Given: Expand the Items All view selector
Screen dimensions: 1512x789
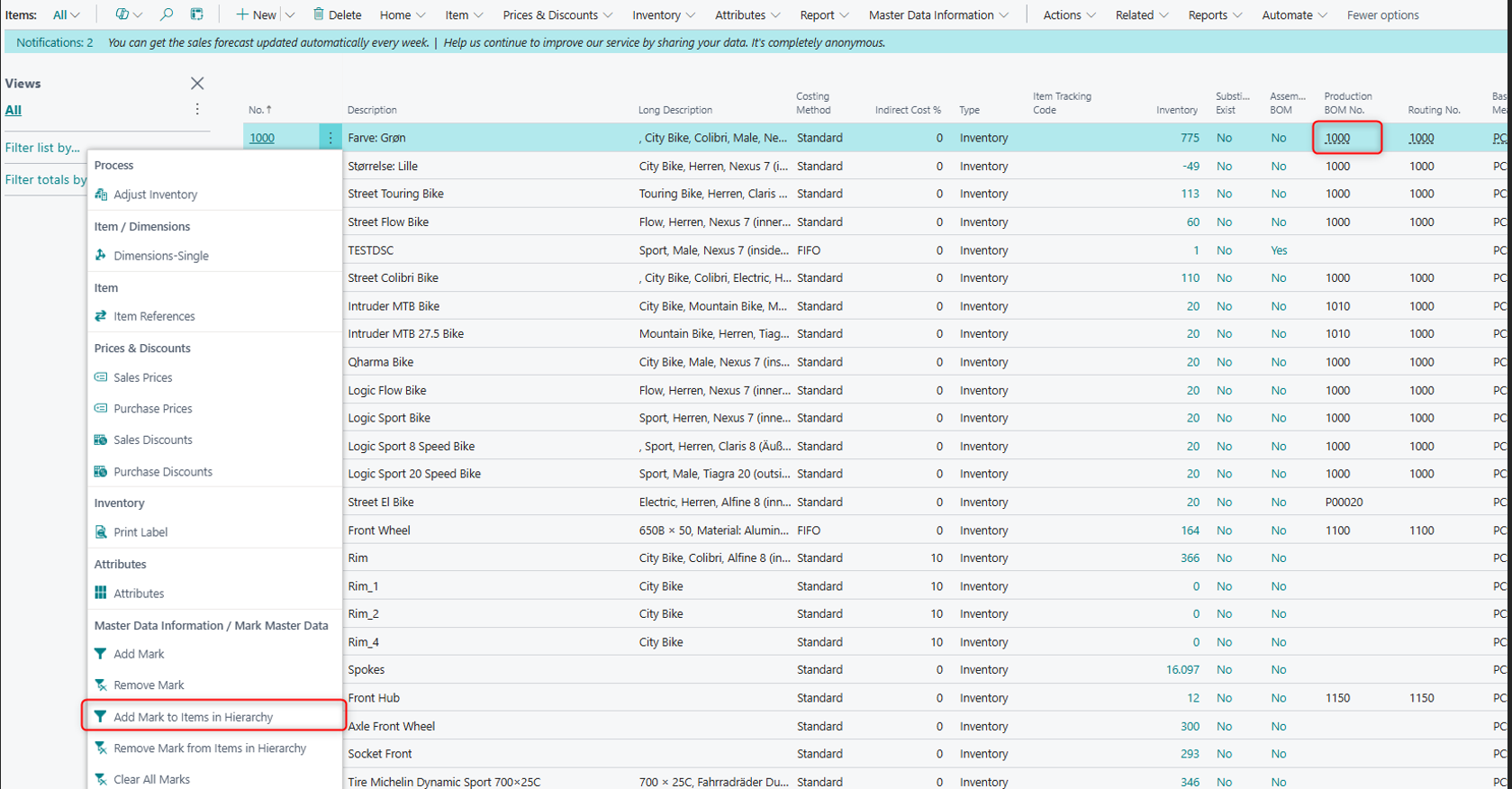Looking at the screenshot, I should 66,15.
